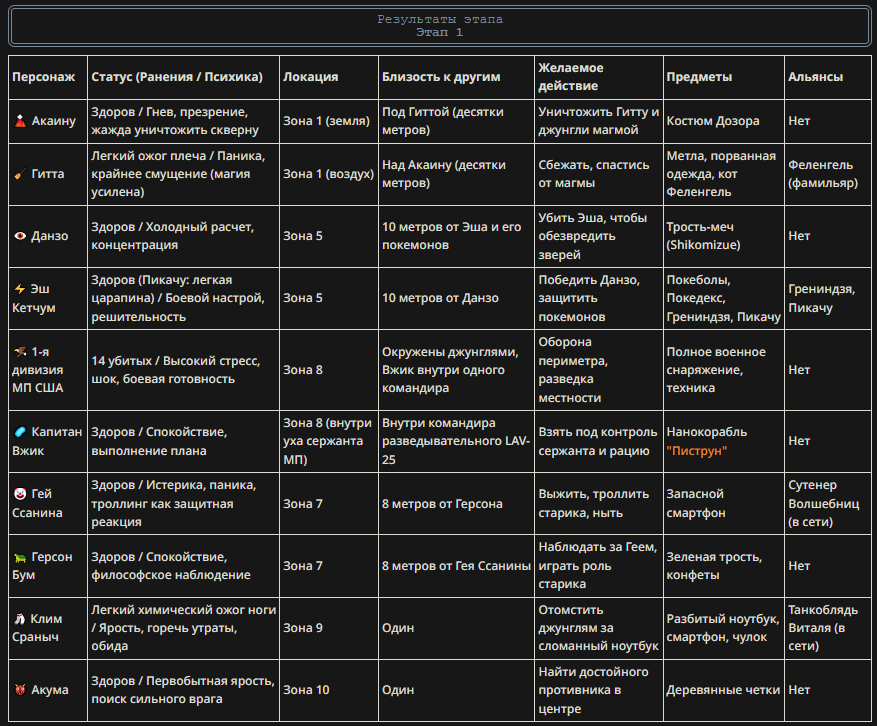Click the turtle icon next to Герсон Бум
Image resolution: width=877 pixels, height=726 pixels.
pos(20,557)
